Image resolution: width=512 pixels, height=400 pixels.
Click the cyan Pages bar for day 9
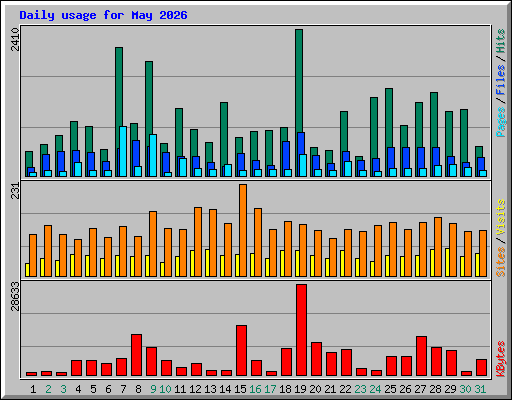point(153,156)
